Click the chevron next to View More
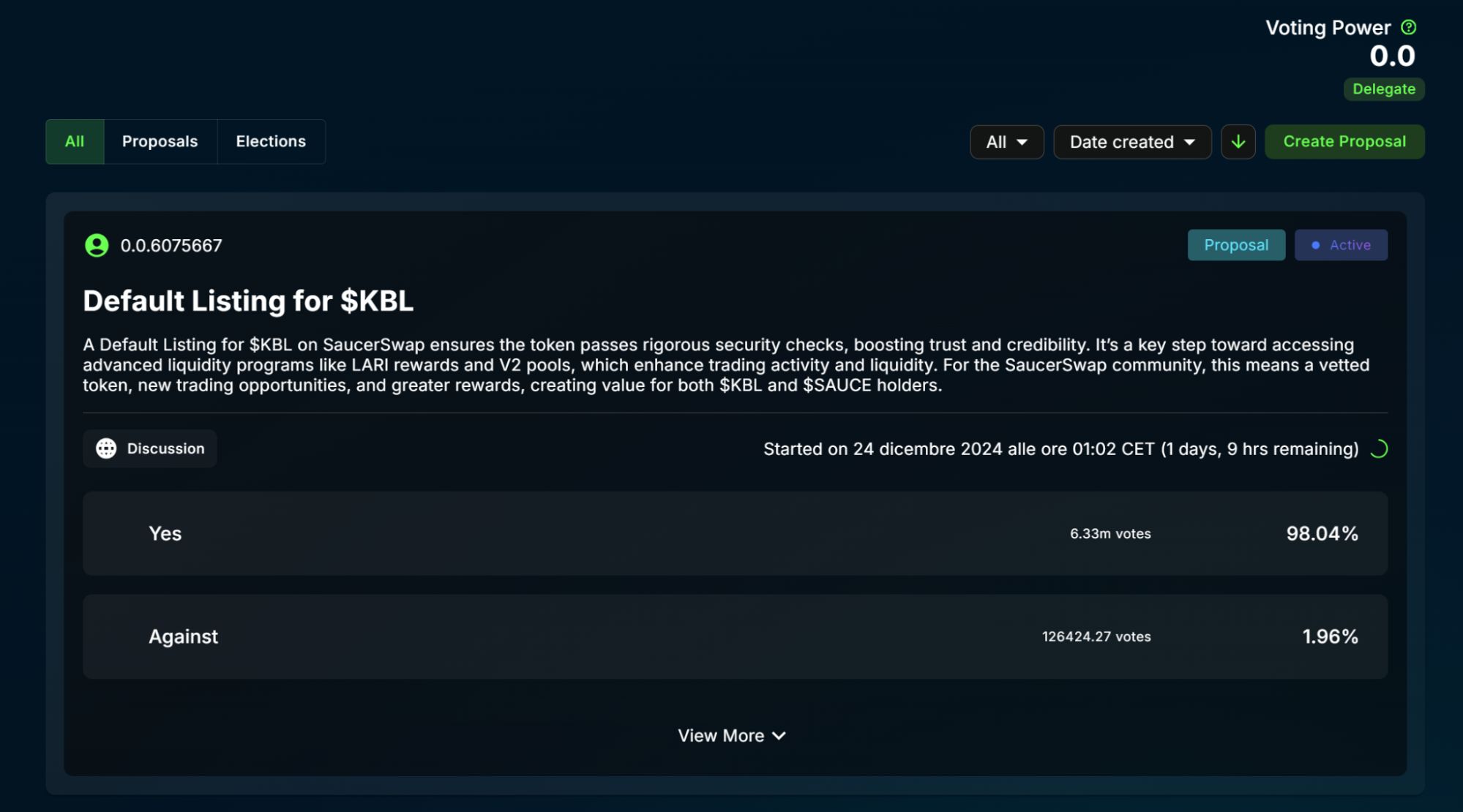The image size is (1463, 812). (779, 736)
